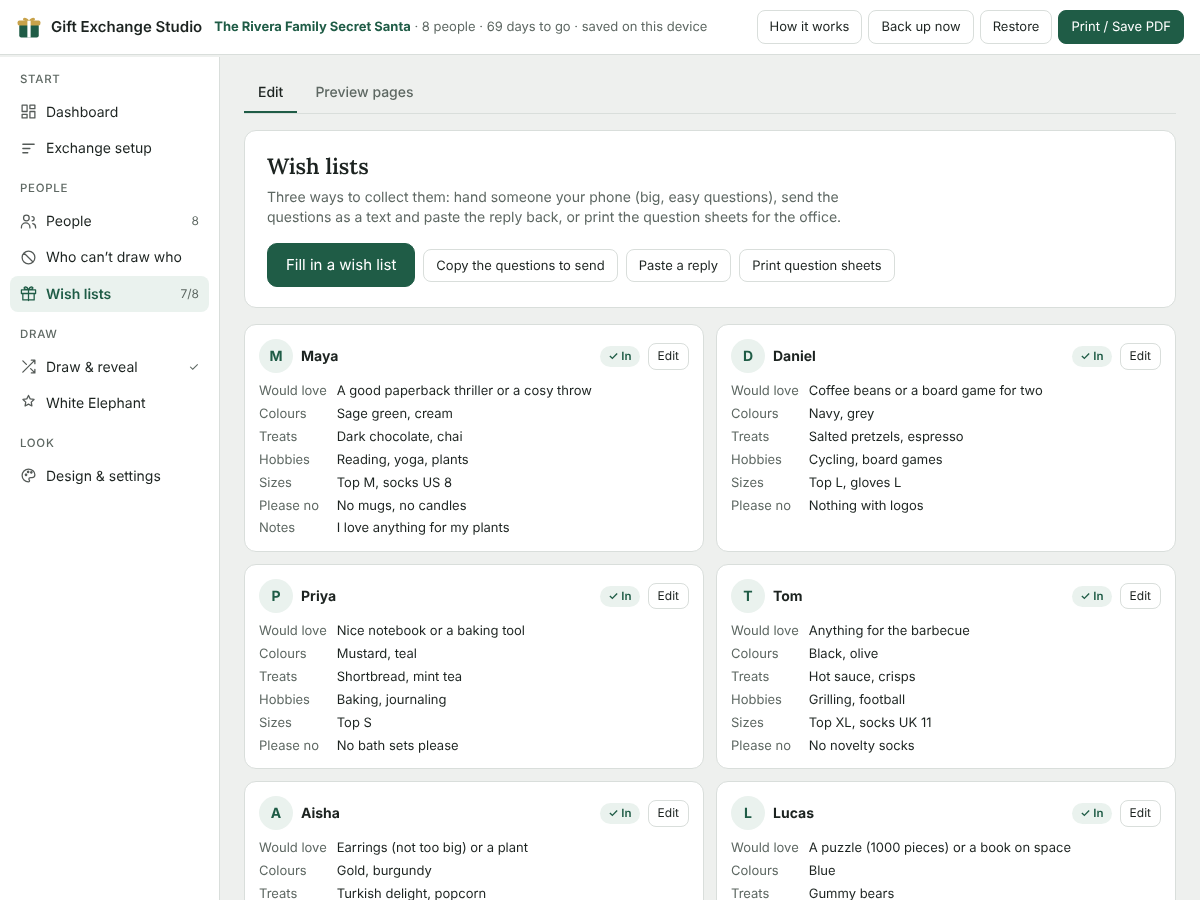Click Aisha's avatar circle
Viewport: 1200px width, 900px height.
(276, 813)
